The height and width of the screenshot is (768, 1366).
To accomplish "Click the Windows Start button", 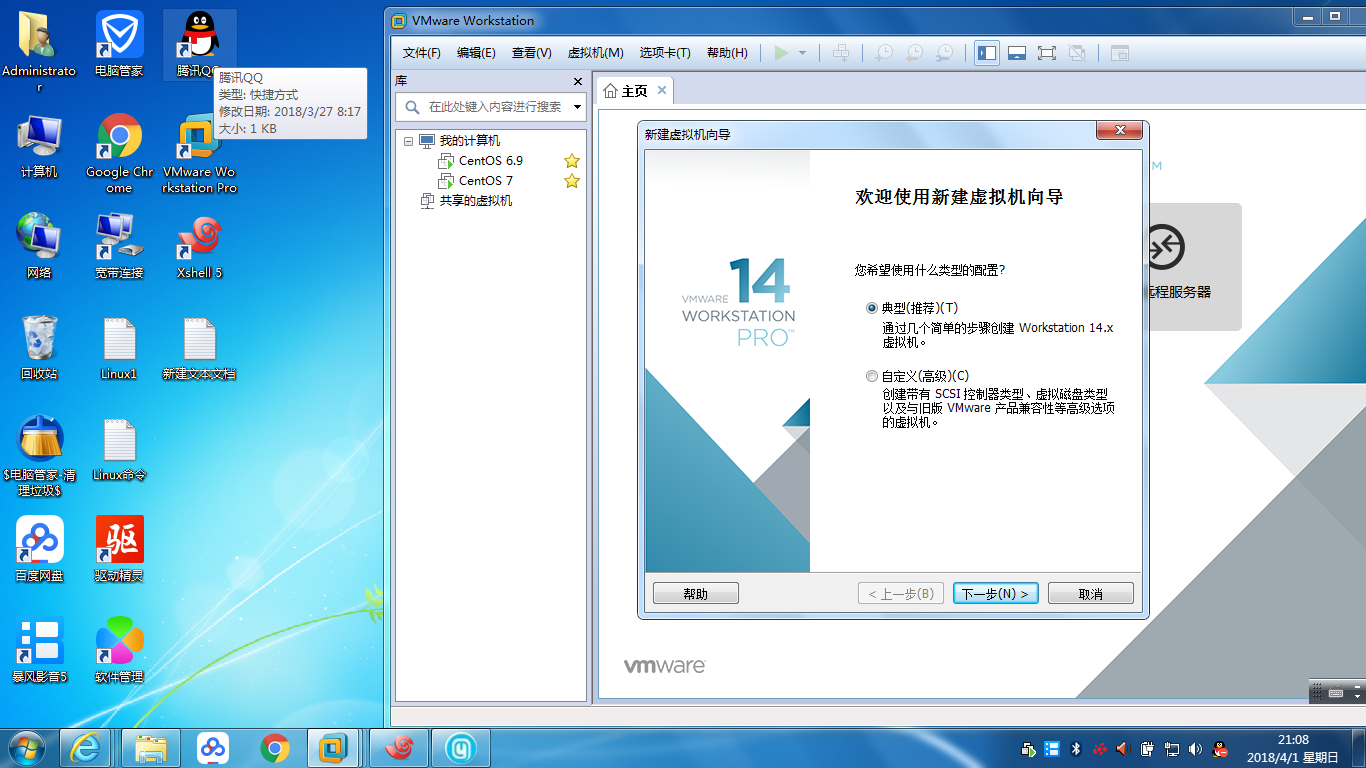I will [27, 748].
